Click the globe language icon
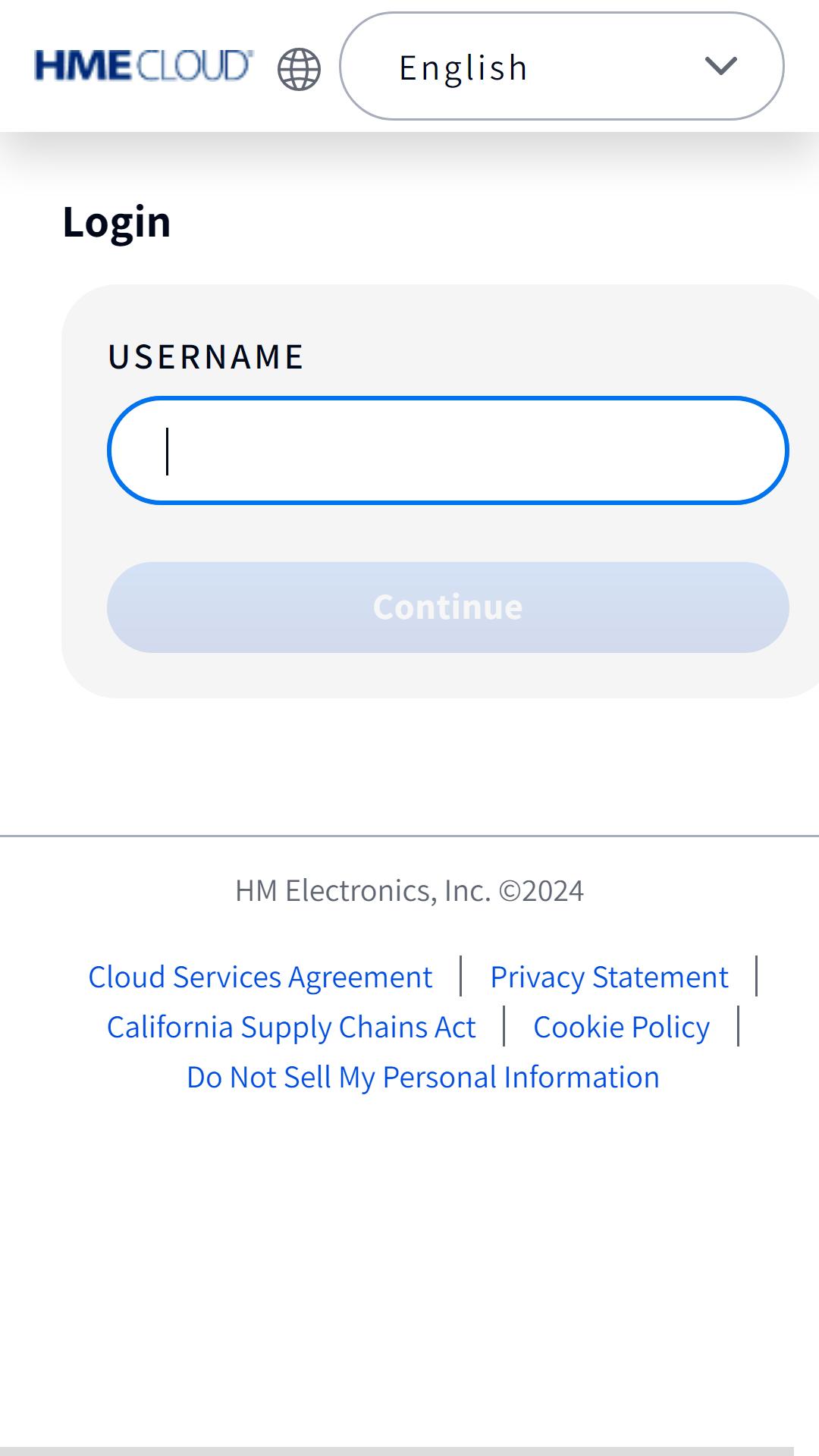 click(x=299, y=69)
